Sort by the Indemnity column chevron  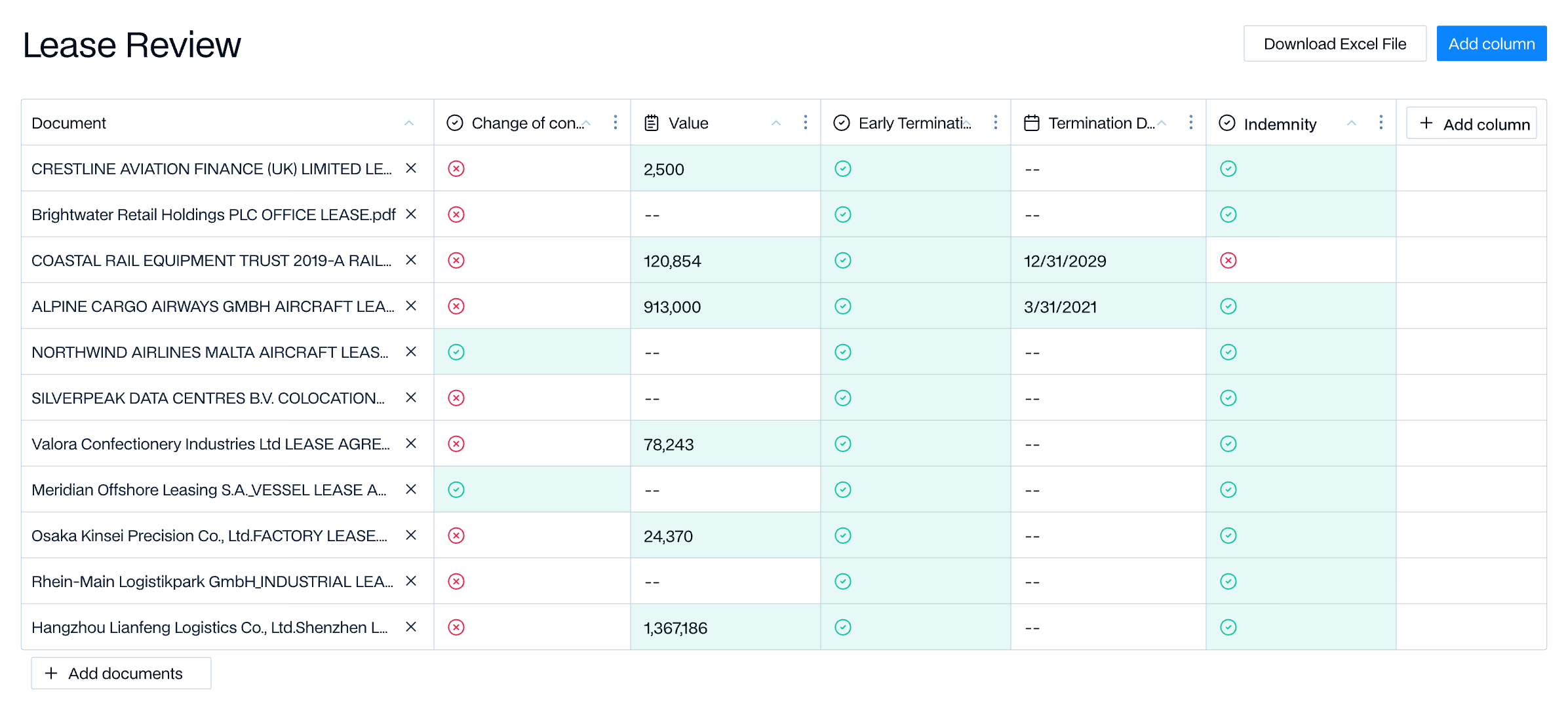[x=1352, y=123]
